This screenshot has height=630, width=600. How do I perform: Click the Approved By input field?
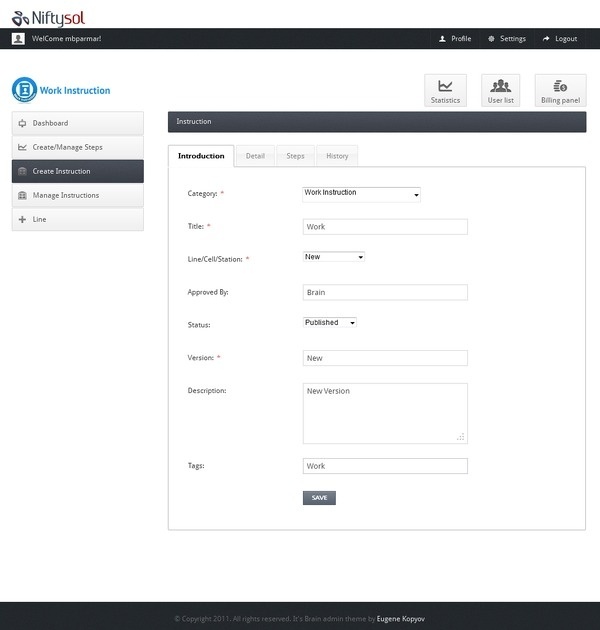pos(385,292)
